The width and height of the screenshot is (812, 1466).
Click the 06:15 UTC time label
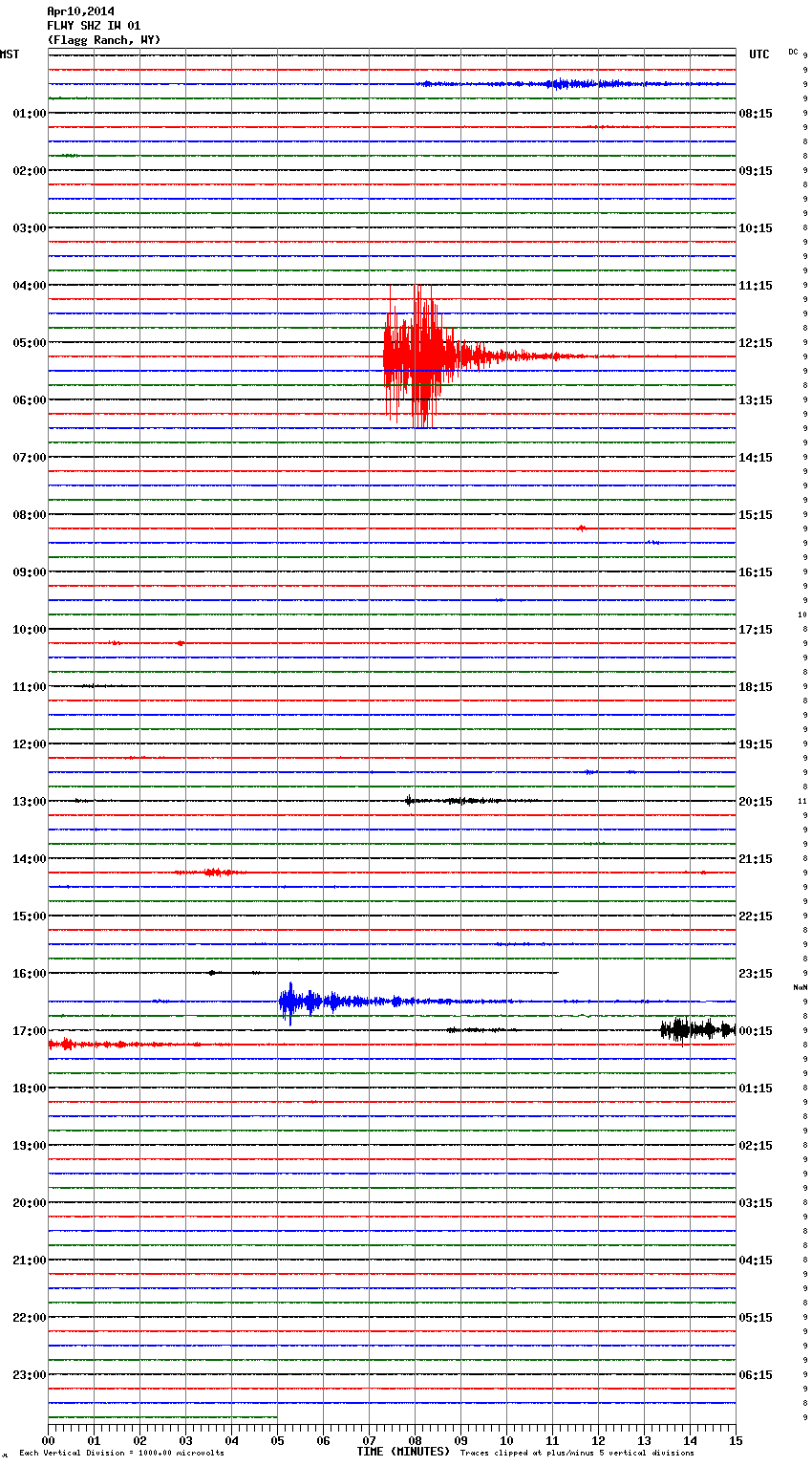(755, 1375)
